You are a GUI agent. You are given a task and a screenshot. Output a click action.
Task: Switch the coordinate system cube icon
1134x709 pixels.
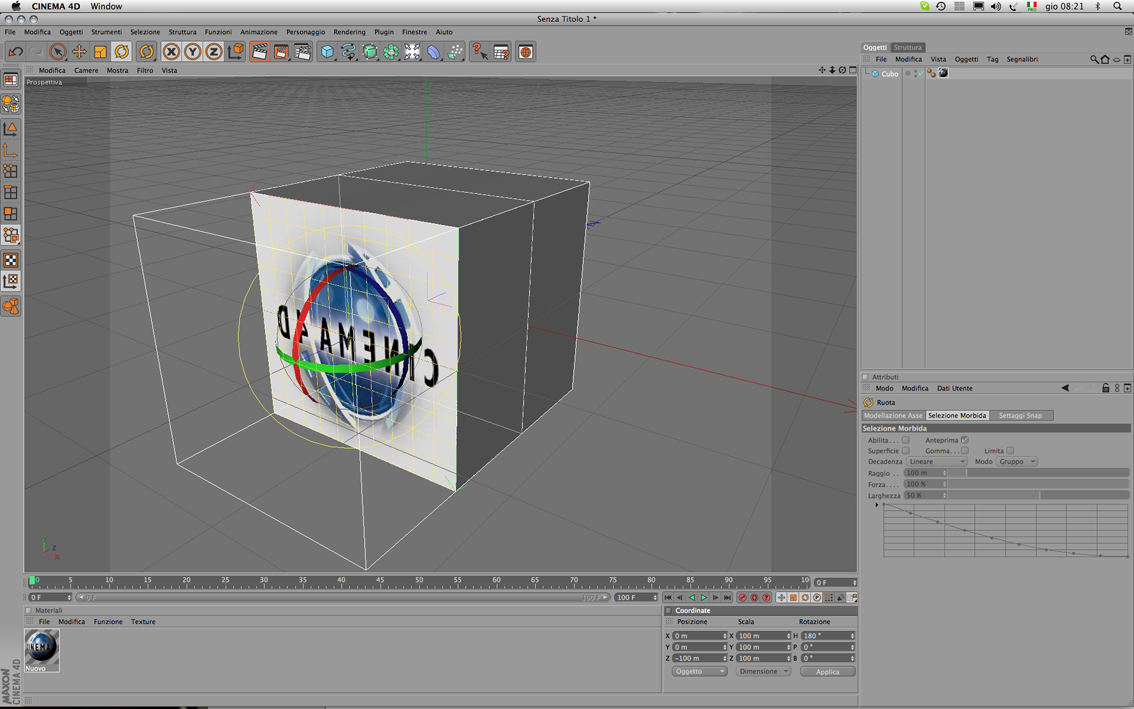[236, 51]
